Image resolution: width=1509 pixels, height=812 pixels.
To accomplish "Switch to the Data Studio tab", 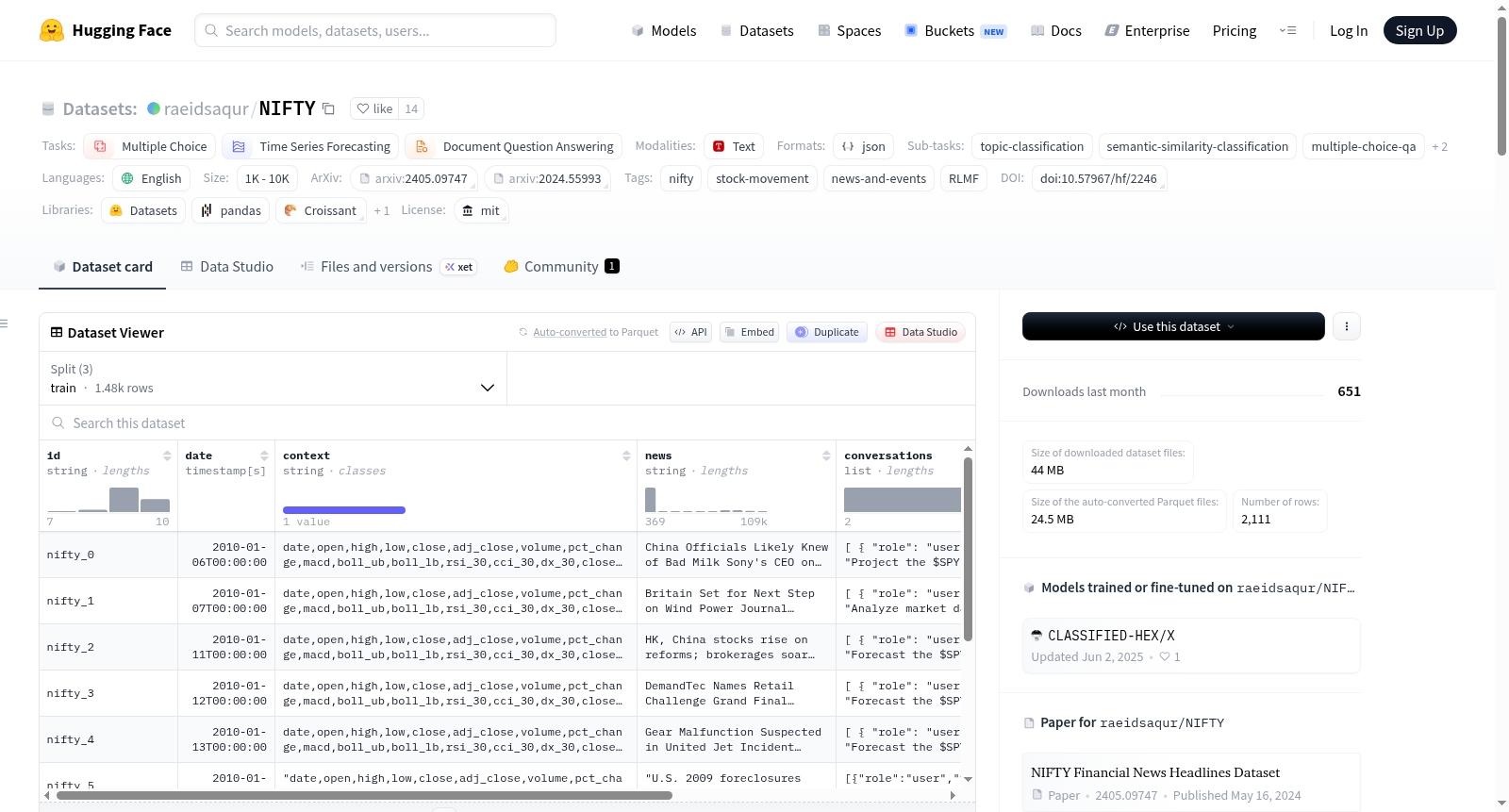I will tap(227, 267).
